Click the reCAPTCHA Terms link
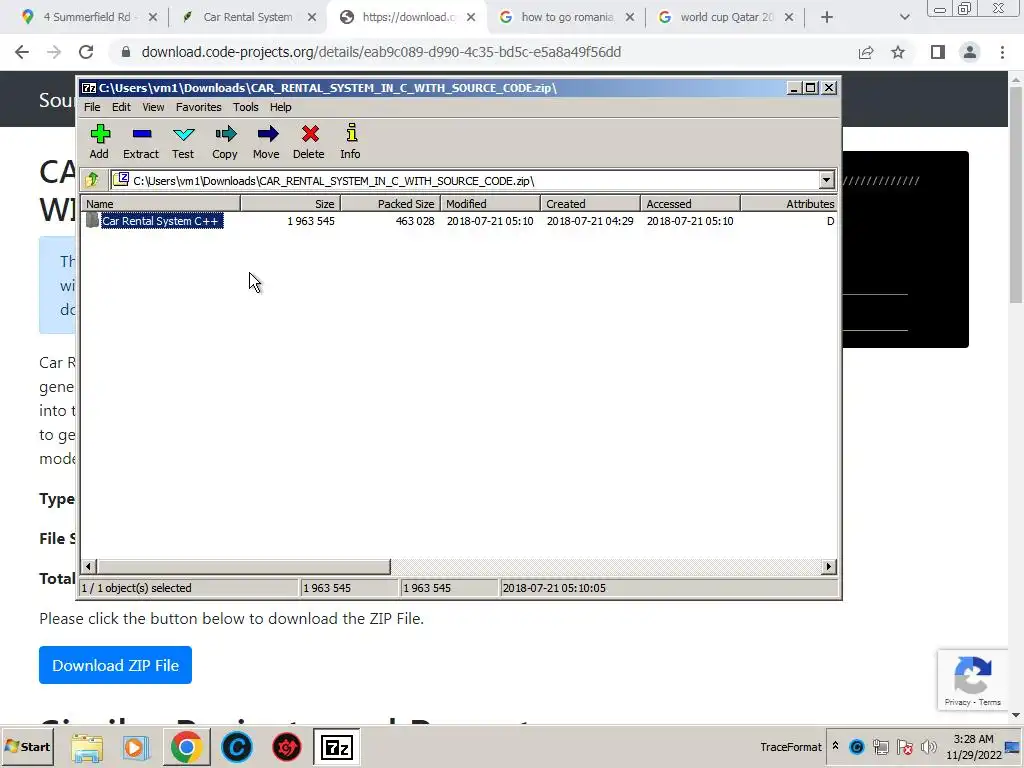Screen dimensions: 1024x768 (x=989, y=702)
